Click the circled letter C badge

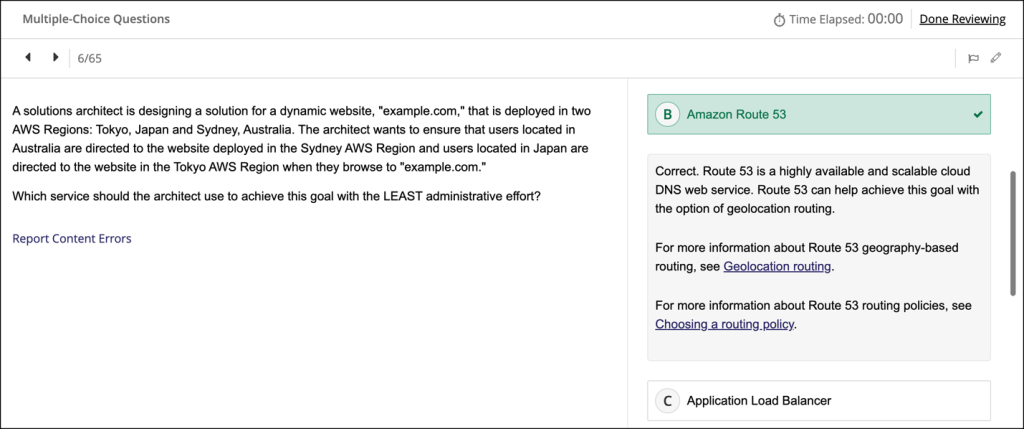(x=667, y=400)
